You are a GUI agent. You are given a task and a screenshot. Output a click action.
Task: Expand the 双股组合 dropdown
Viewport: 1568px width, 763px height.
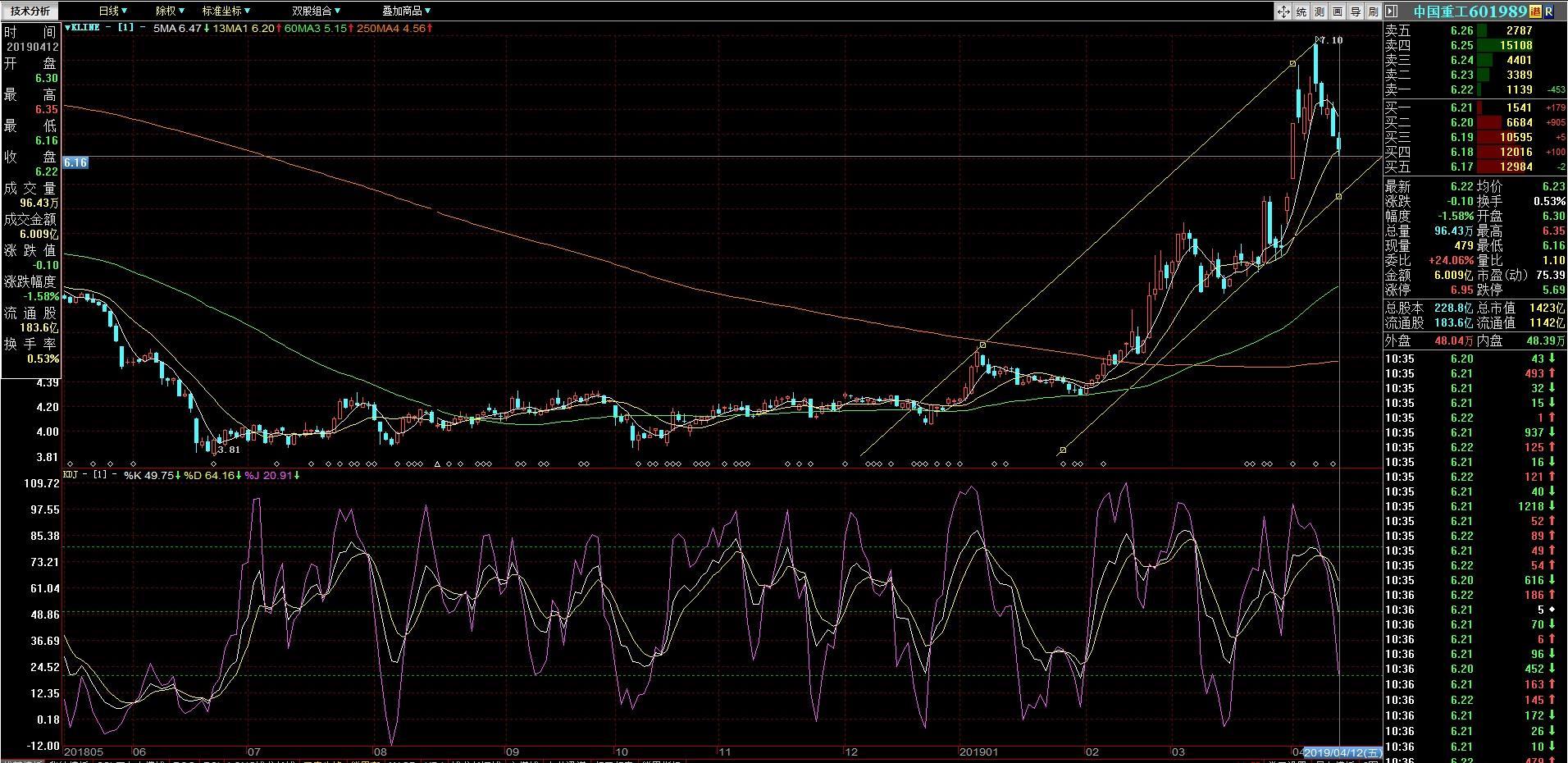point(317,11)
